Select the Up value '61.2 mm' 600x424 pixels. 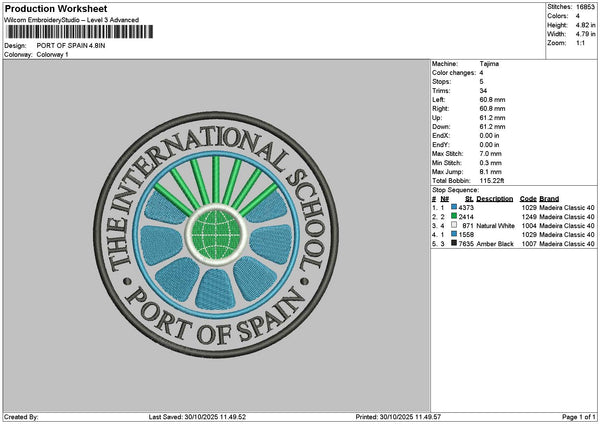pyautogui.click(x=492, y=118)
